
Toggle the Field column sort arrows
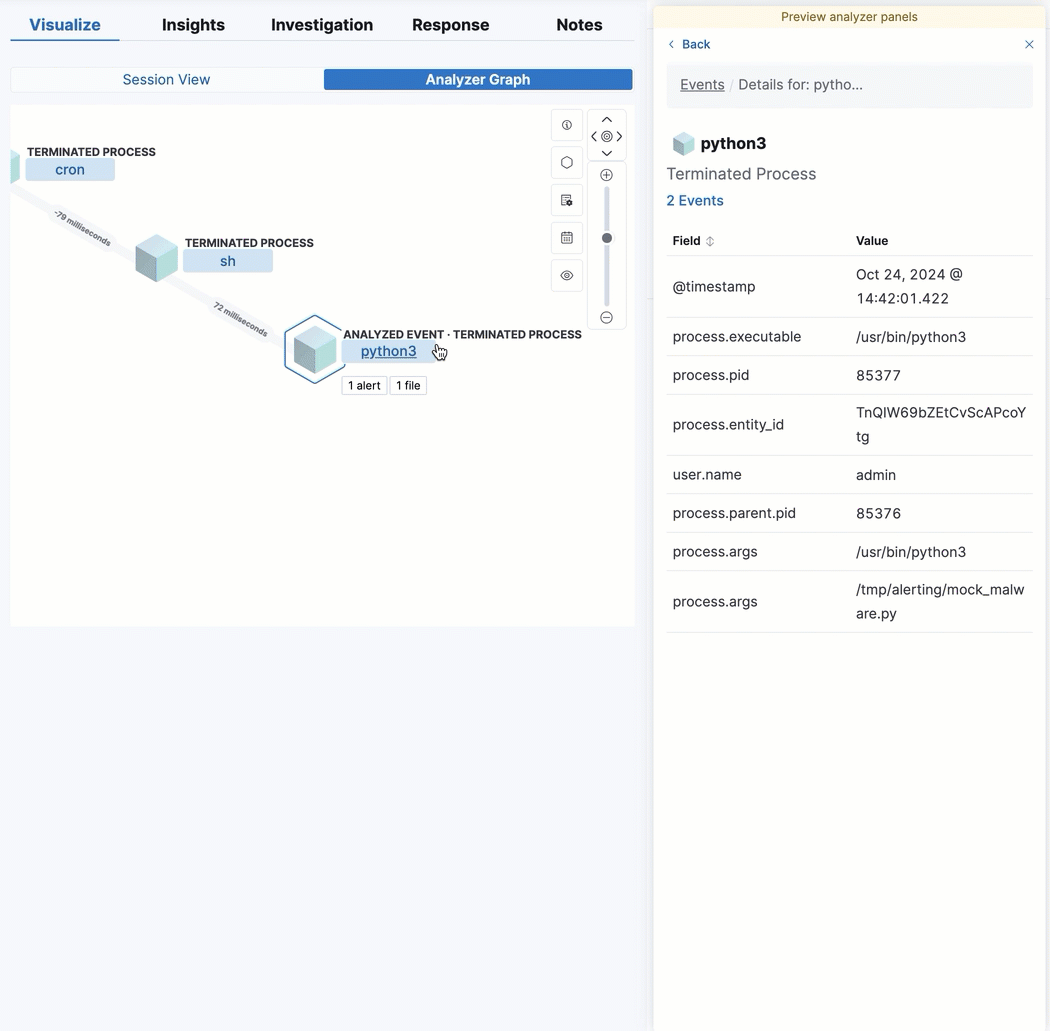pos(710,240)
